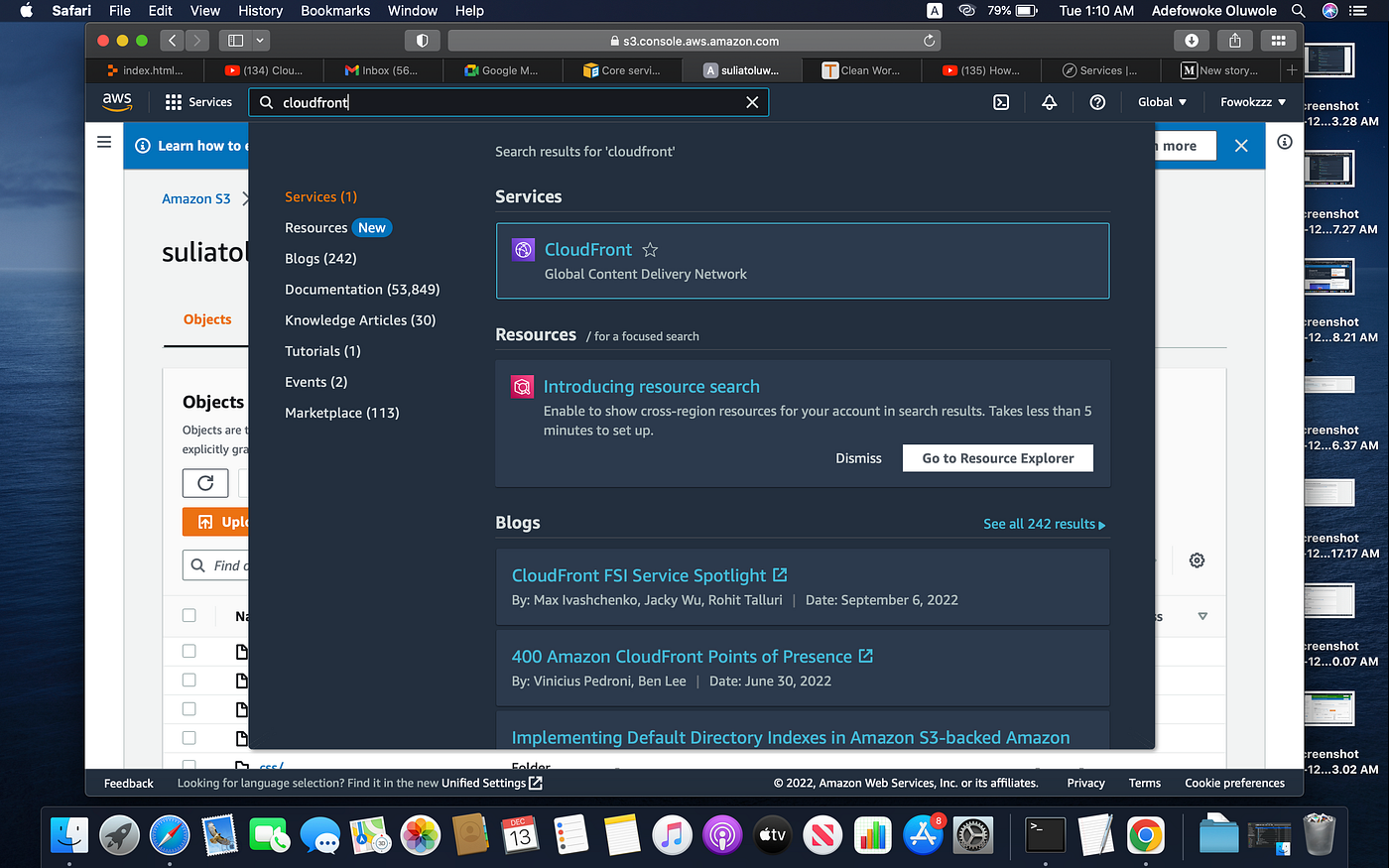Open the Unified Settings link
Viewport: 1389px width, 868px height.
(491, 783)
